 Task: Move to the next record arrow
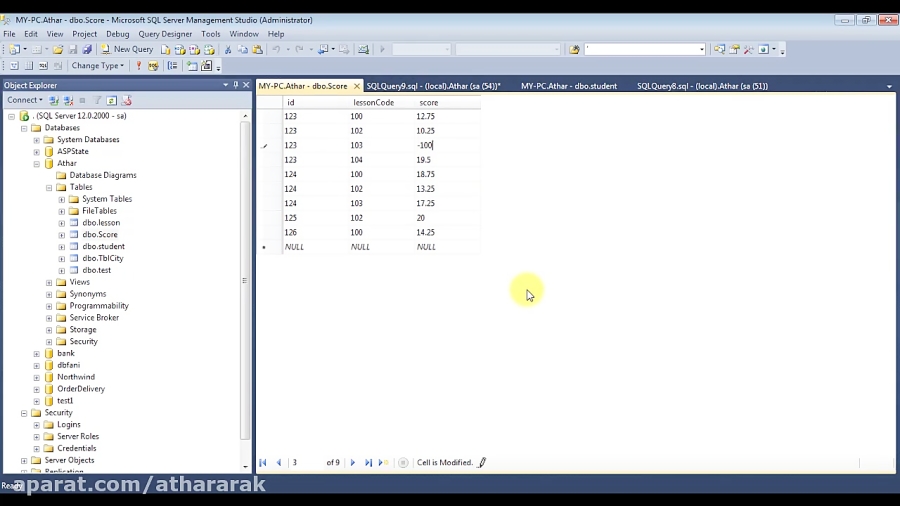click(353, 463)
